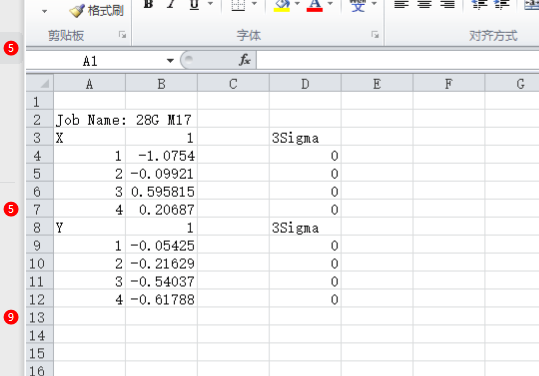Click cell with value 0.20687
This screenshot has width=539, height=376.
(162, 209)
